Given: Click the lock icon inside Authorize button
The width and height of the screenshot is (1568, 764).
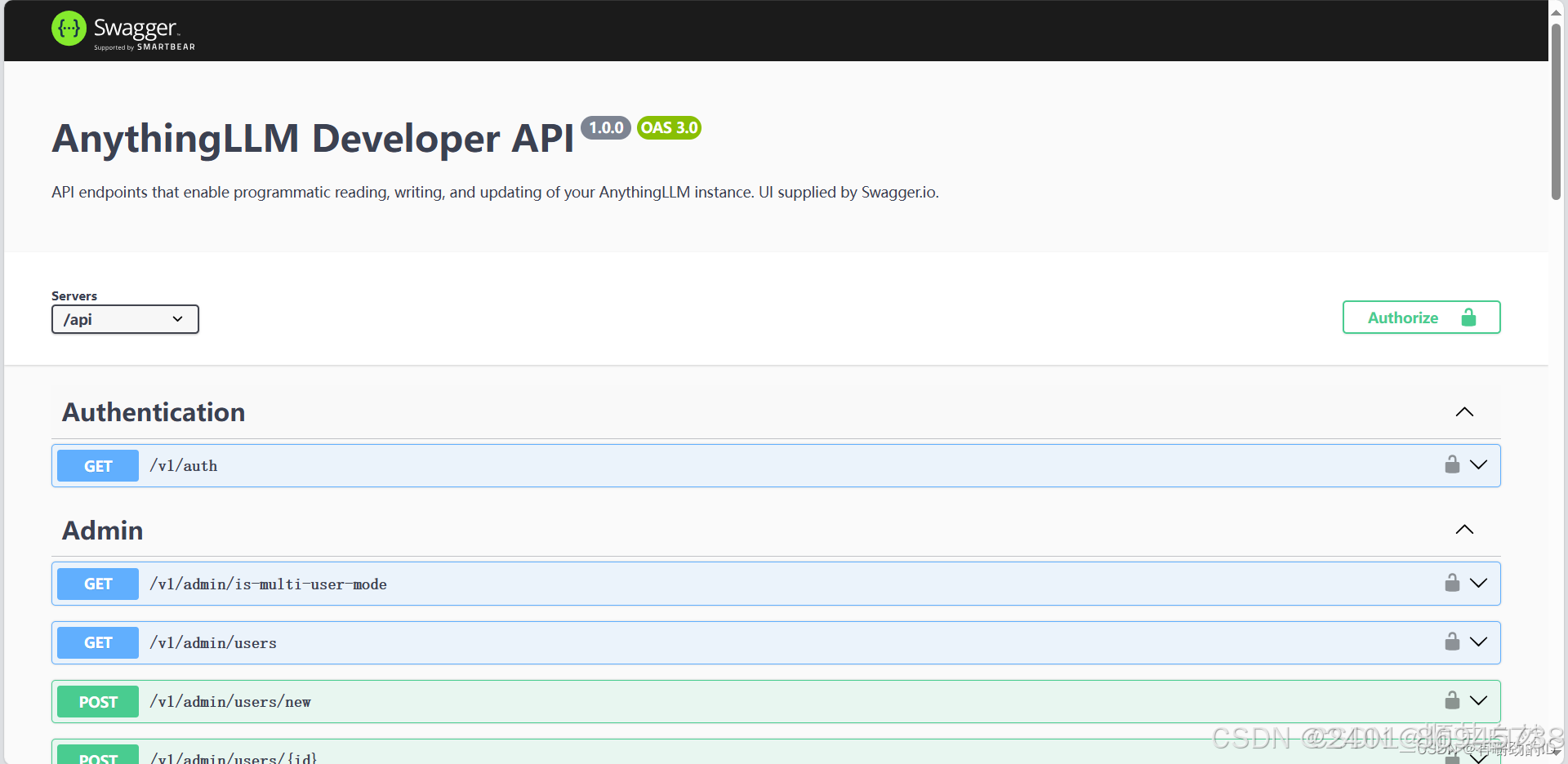Looking at the screenshot, I should click(x=1468, y=318).
